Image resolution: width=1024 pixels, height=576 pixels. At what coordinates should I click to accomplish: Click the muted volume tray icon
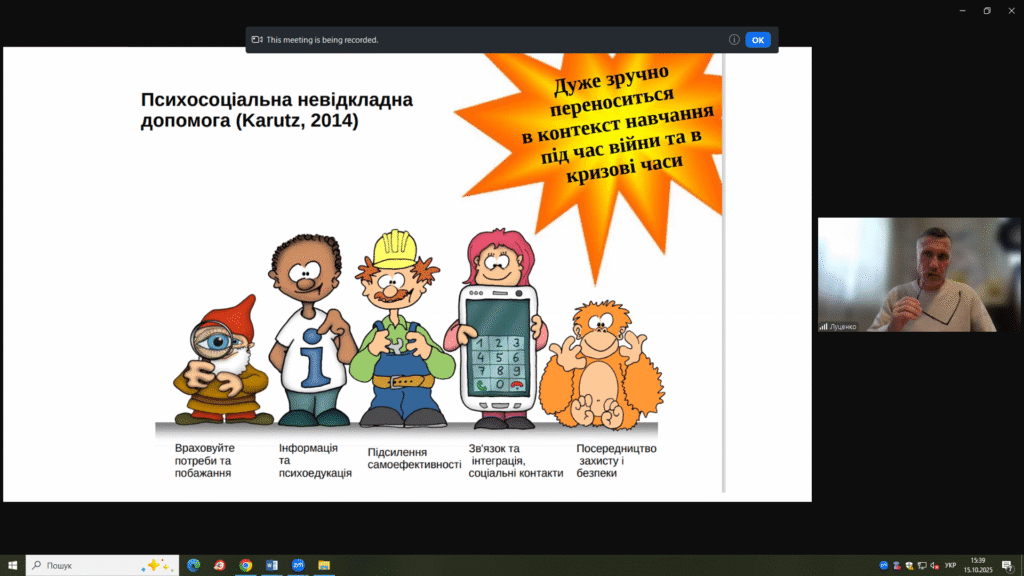click(x=934, y=566)
